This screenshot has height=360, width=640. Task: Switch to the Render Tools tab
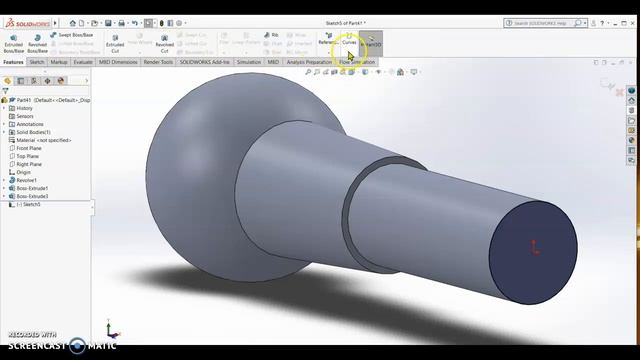click(x=158, y=62)
